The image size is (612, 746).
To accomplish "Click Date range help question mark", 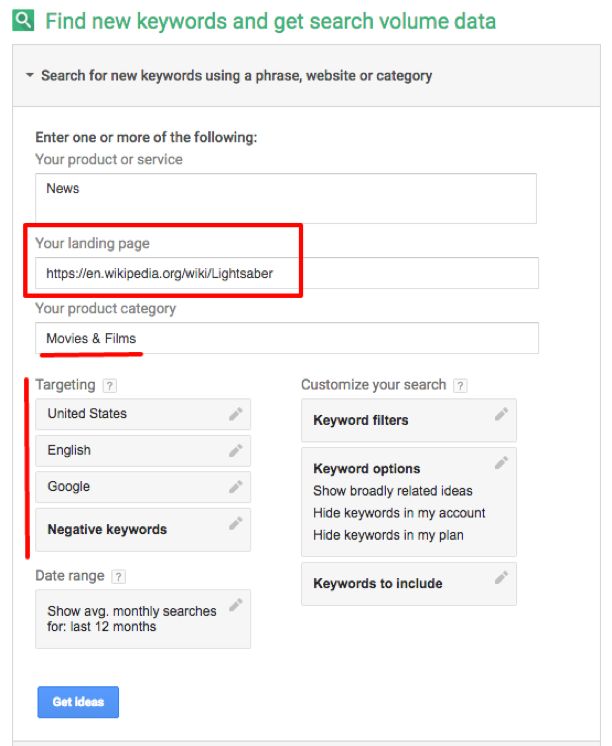I will (x=119, y=577).
